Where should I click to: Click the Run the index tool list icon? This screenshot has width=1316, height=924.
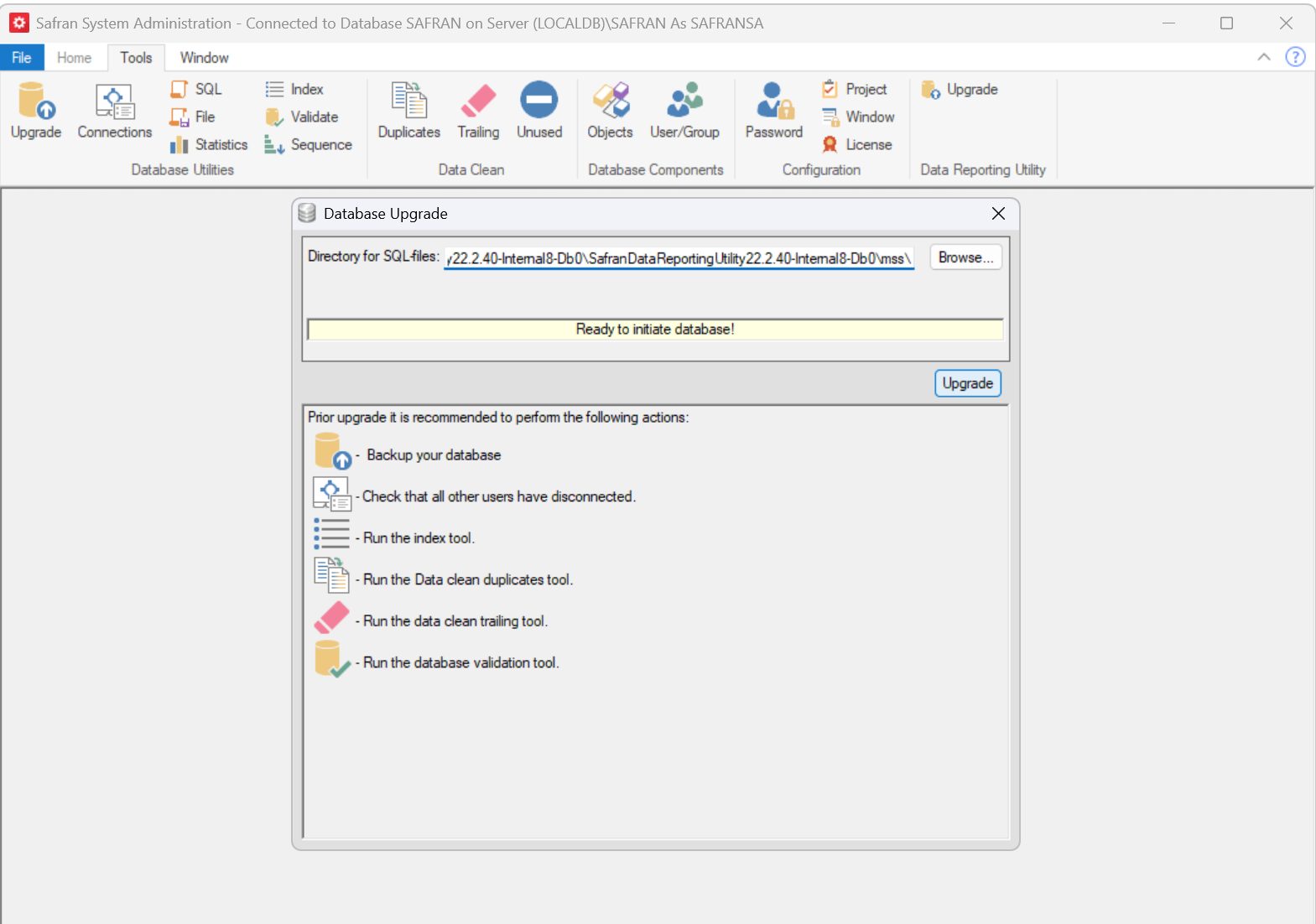coord(331,534)
